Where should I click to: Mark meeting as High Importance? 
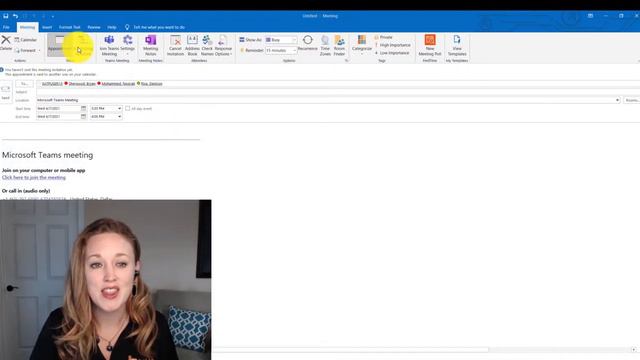392,45
